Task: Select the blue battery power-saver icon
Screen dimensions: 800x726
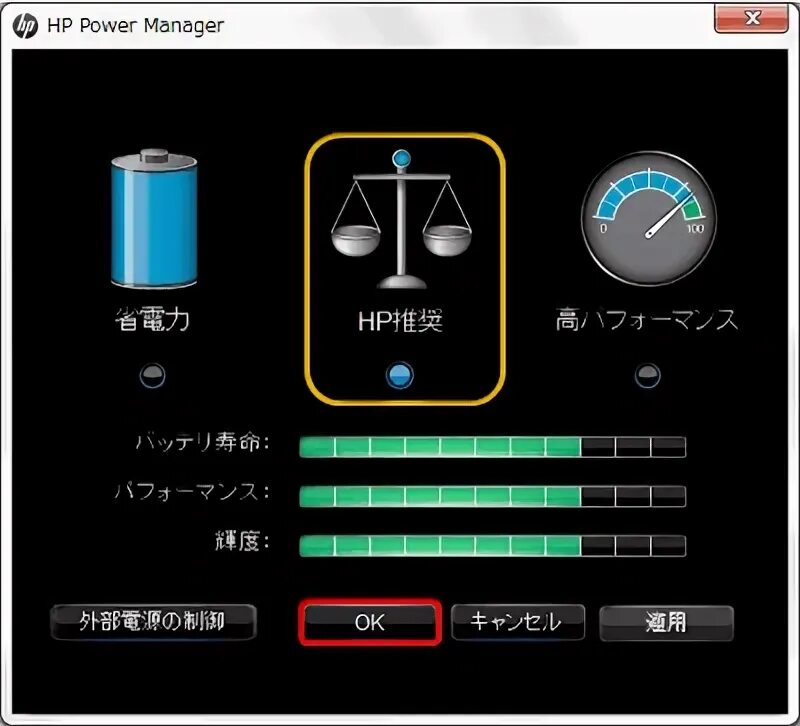Action: 154,218
